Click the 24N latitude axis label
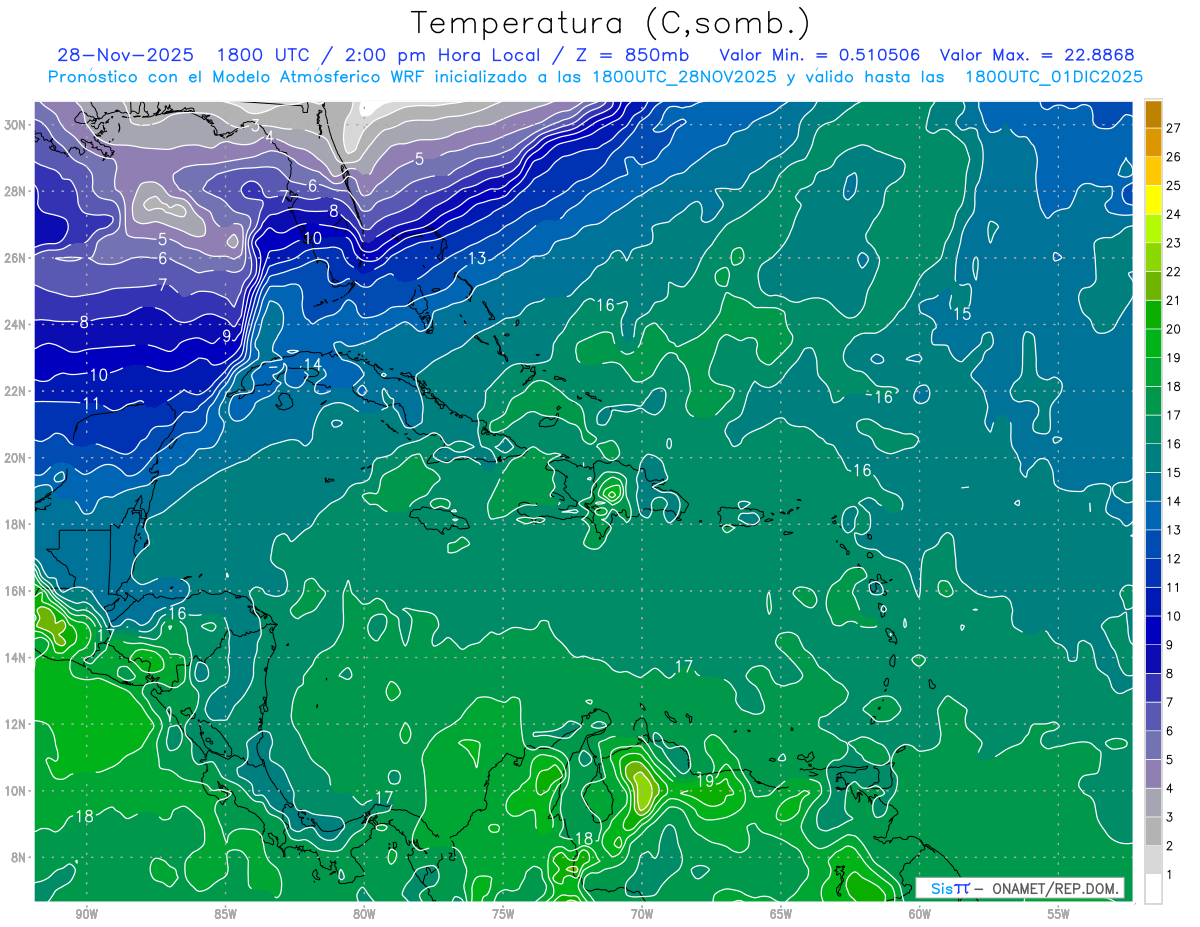Image resolution: width=1200 pixels, height=927 pixels. [15, 324]
